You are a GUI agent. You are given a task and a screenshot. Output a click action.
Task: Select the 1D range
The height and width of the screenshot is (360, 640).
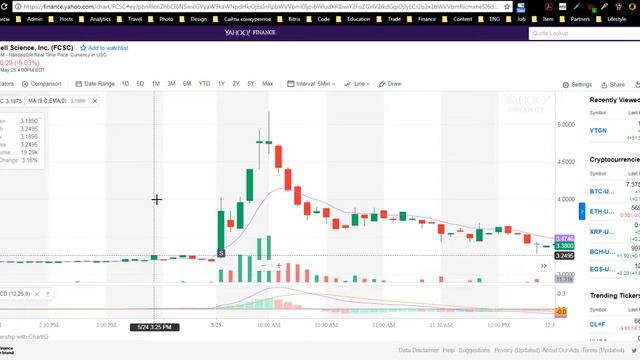click(x=125, y=84)
